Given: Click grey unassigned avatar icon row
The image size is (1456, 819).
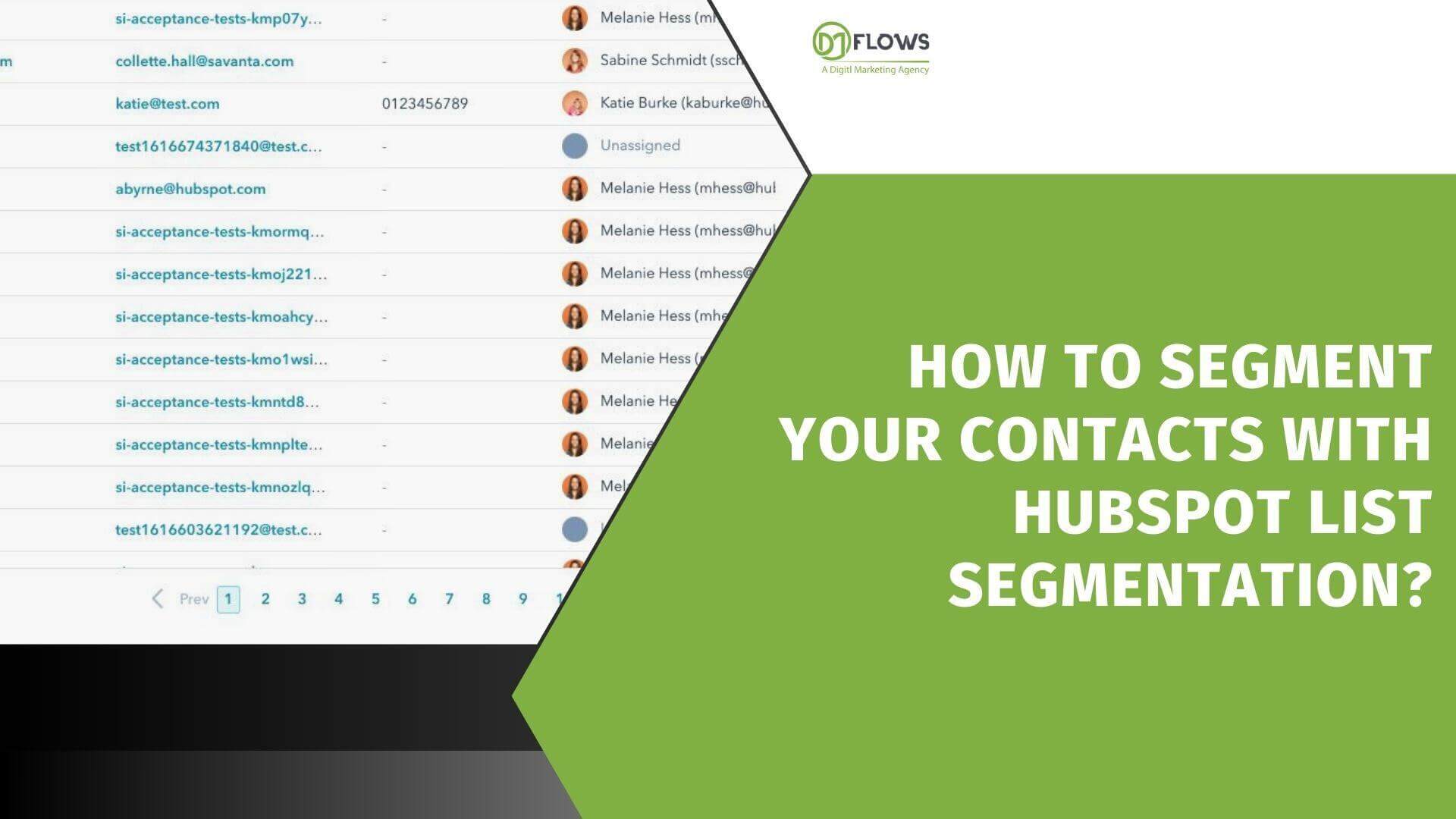Looking at the screenshot, I should tap(576, 145).
